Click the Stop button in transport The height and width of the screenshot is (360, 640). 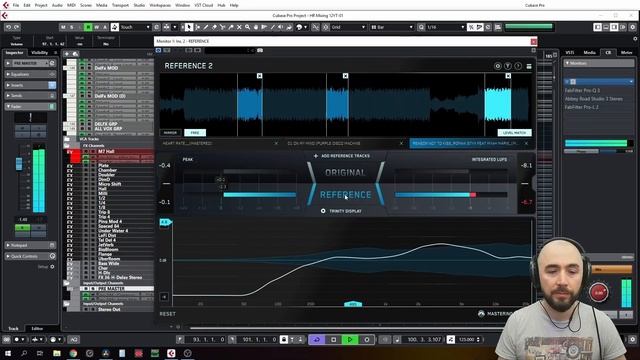tap(333, 340)
